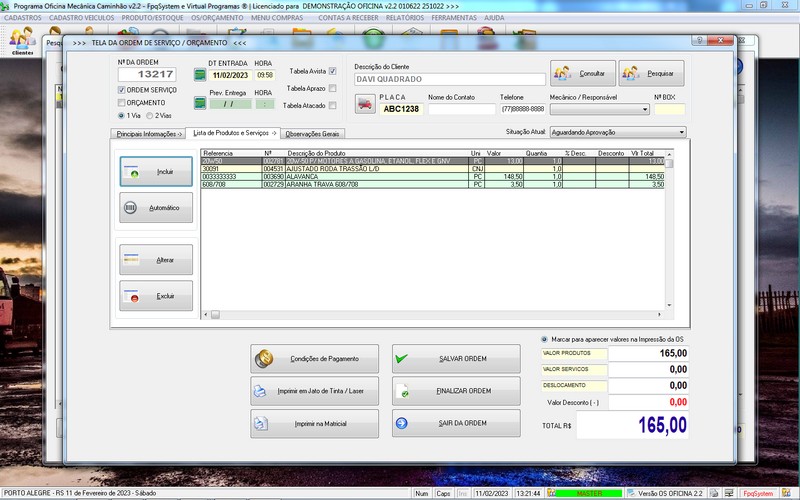Click Incluir to add an item
The height and width of the screenshot is (500, 800).
(156, 171)
